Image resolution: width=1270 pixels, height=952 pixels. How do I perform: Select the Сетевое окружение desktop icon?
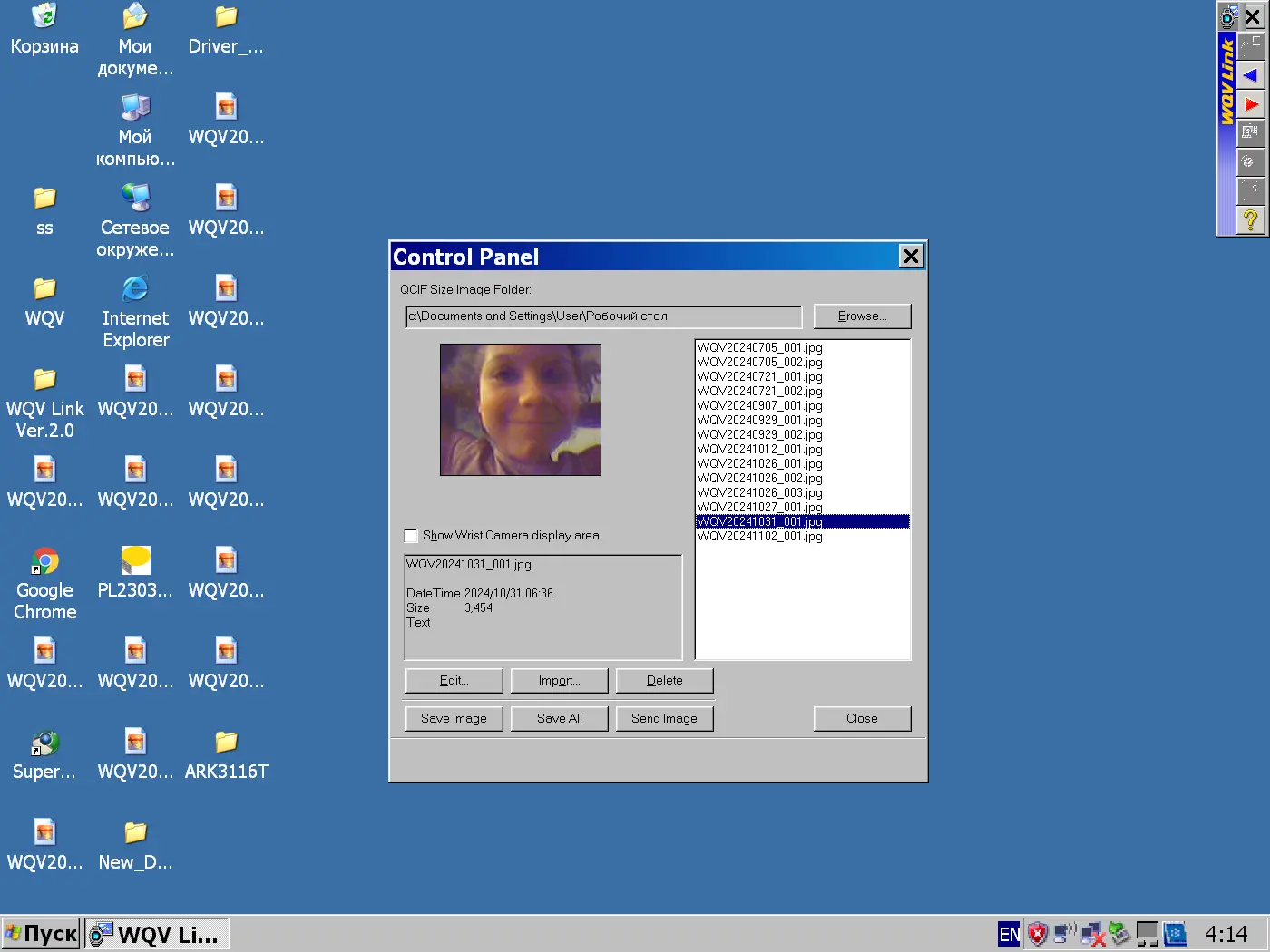pos(135,221)
